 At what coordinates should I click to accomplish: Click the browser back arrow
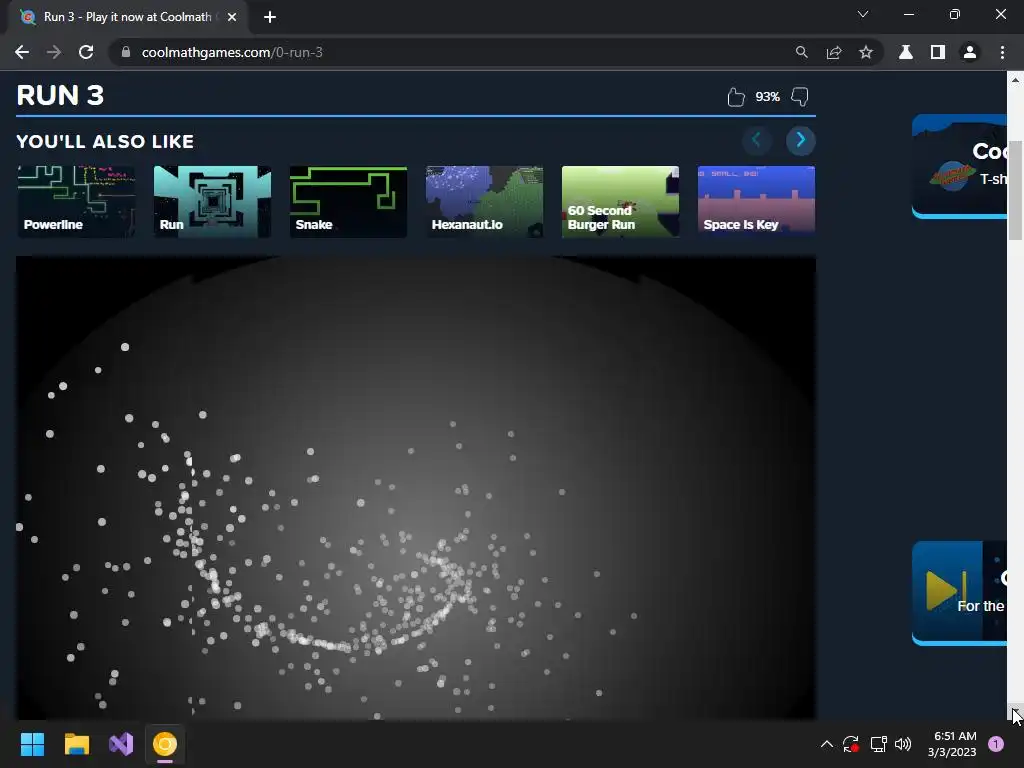point(22,52)
